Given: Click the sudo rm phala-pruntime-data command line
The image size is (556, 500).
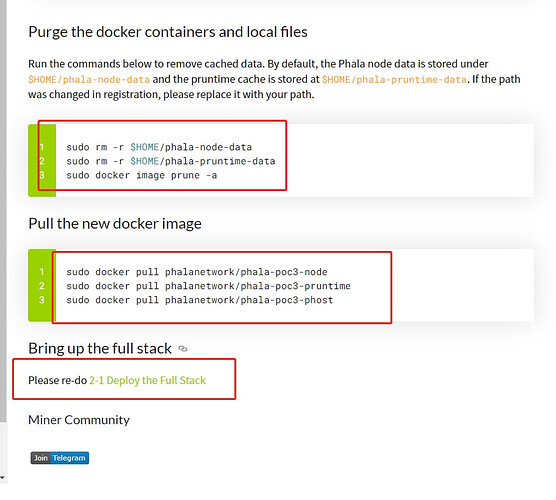Looking at the screenshot, I should pyautogui.click(x=171, y=161).
